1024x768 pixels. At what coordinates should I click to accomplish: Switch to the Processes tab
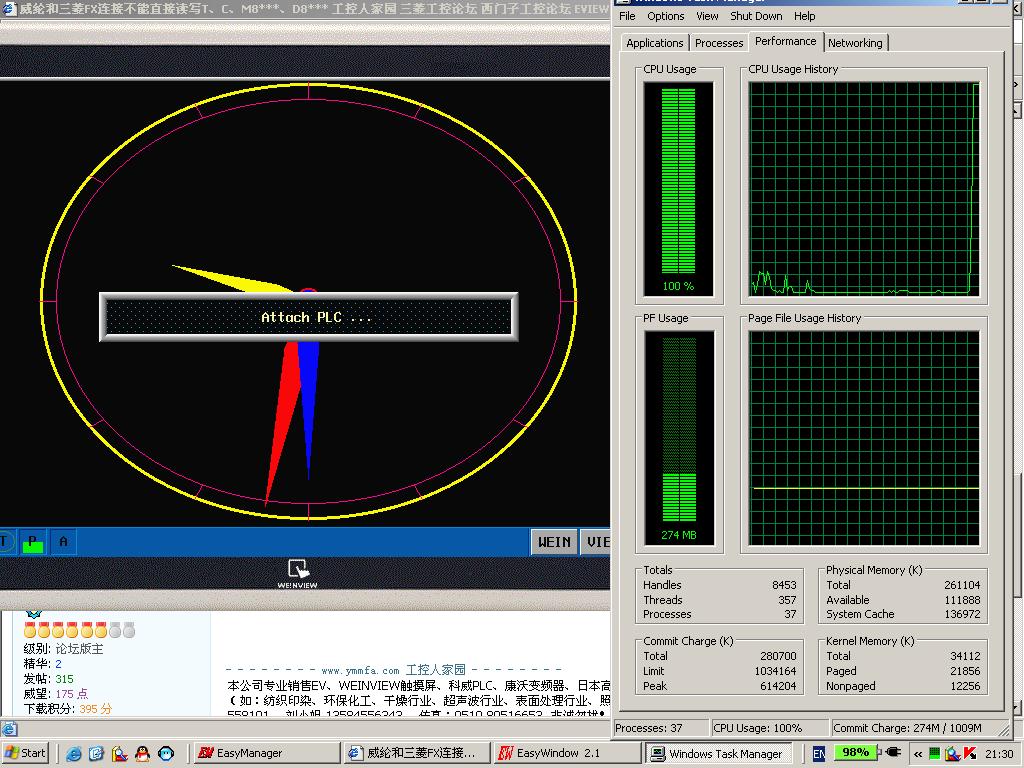coord(719,43)
